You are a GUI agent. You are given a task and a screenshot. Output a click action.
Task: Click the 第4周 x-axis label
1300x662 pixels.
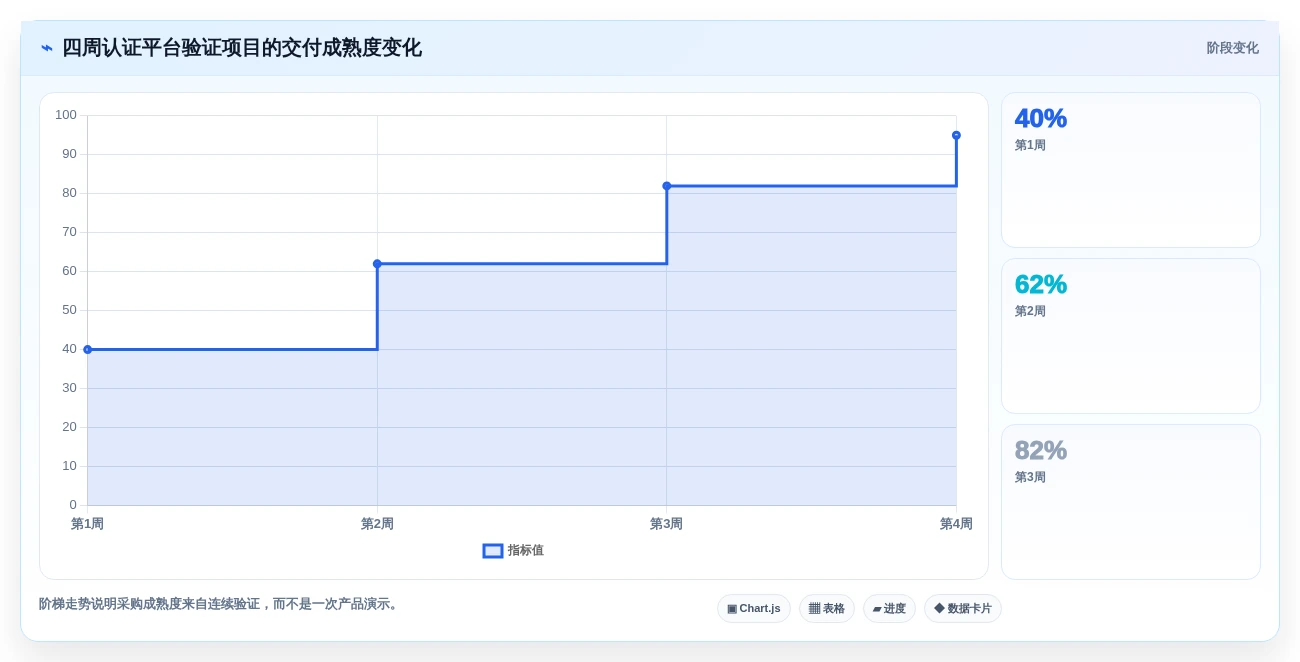point(956,524)
